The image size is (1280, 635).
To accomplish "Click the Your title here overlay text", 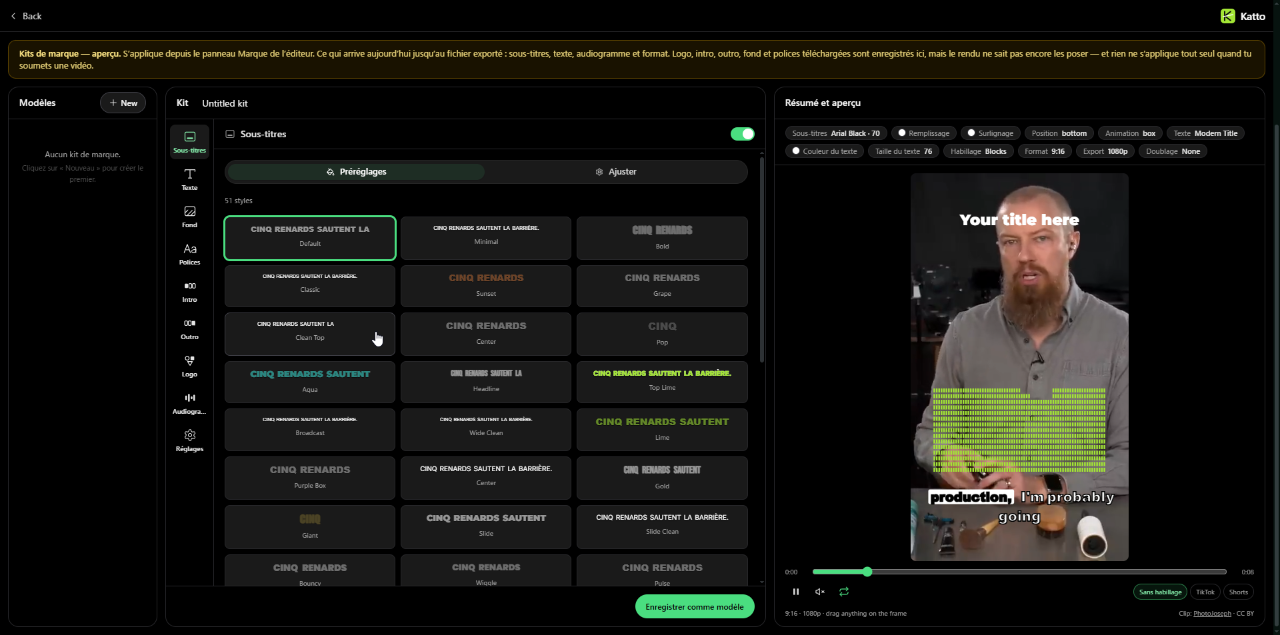I will click(1019, 220).
